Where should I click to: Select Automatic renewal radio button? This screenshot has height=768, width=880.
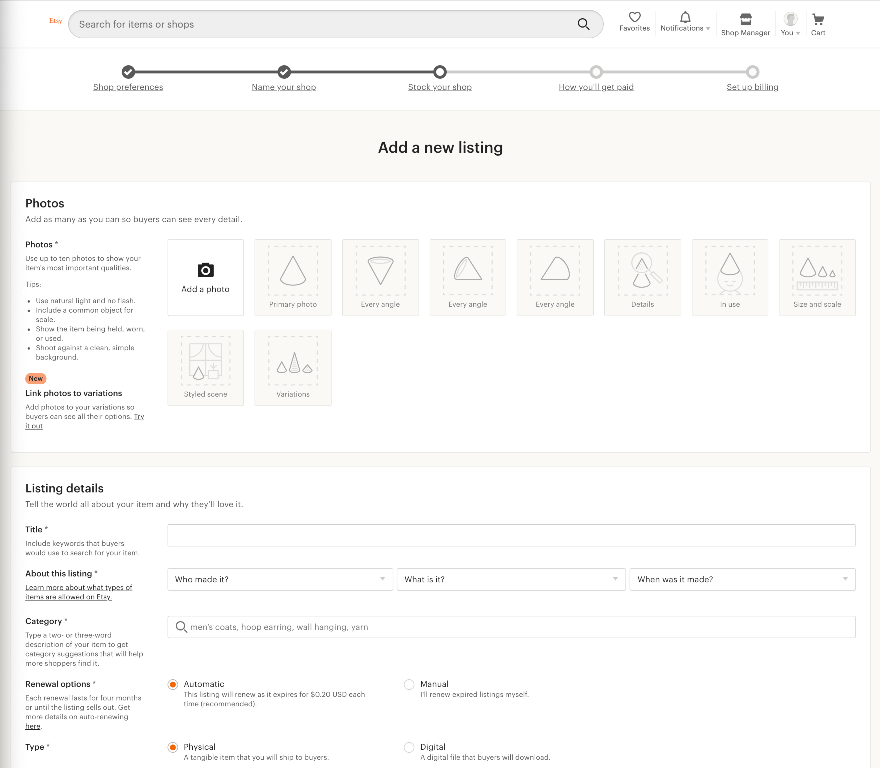(x=173, y=684)
